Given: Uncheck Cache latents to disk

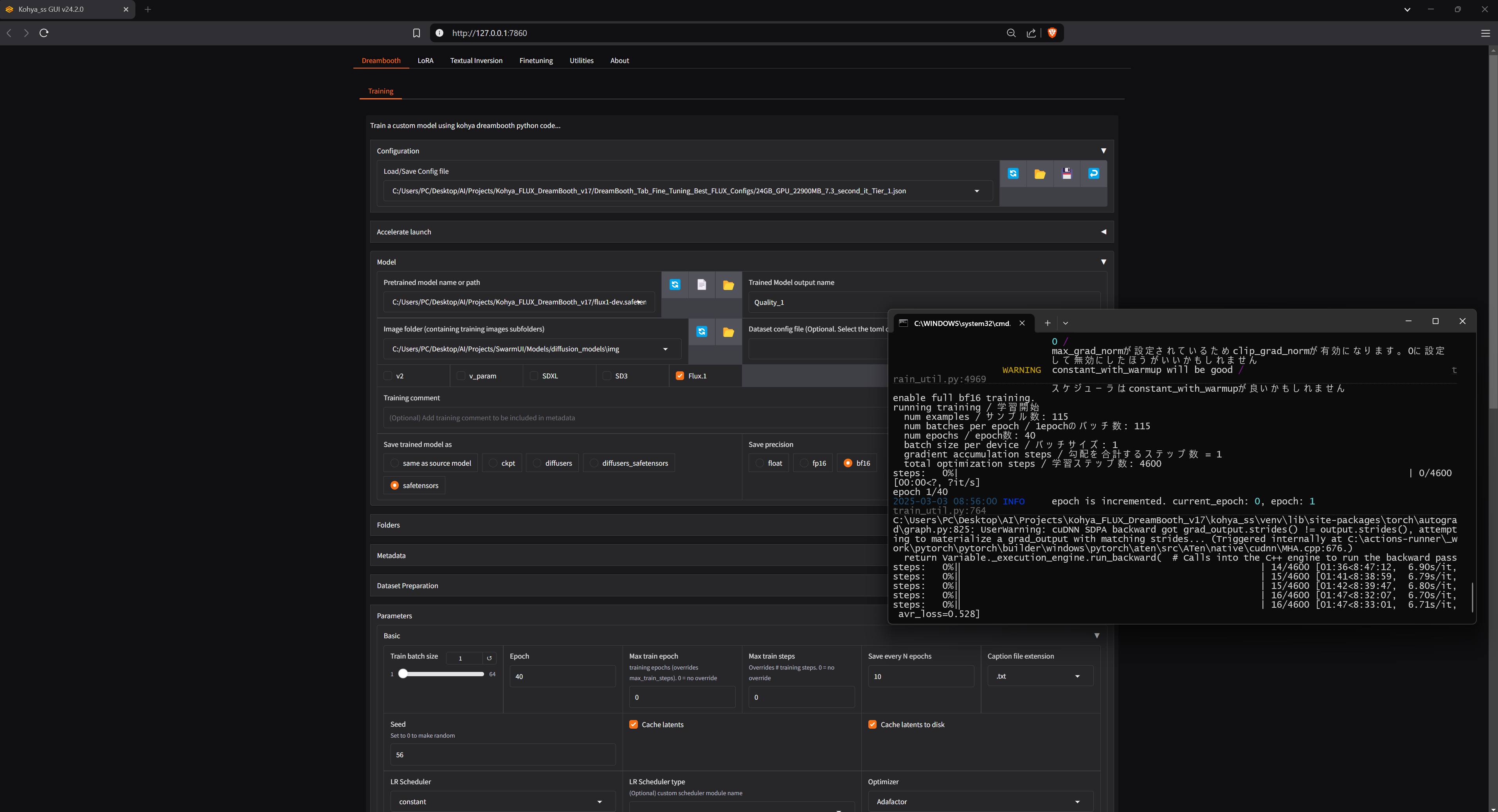Looking at the screenshot, I should click(x=872, y=724).
